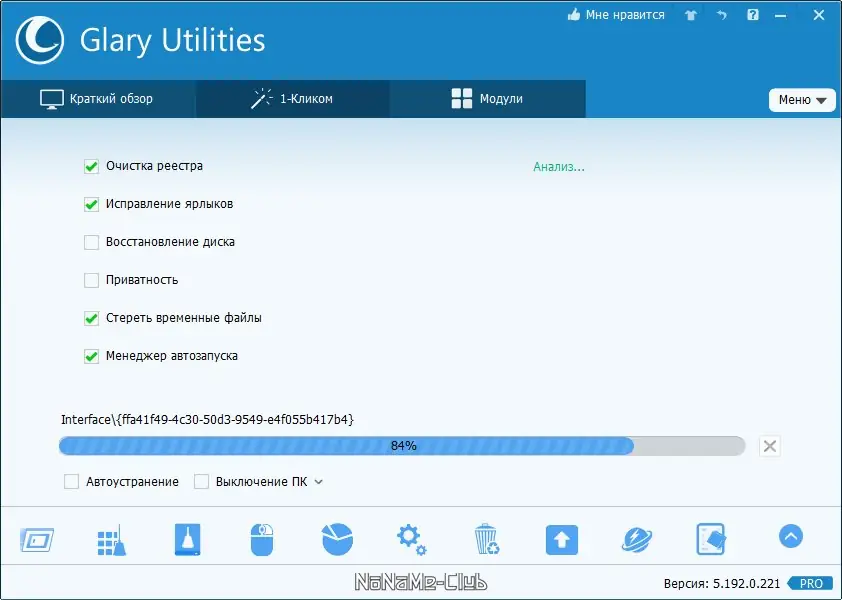Viewport: 842px width, 600px height.
Task: Select the '1-Кликом' tab
Action: (293, 99)
